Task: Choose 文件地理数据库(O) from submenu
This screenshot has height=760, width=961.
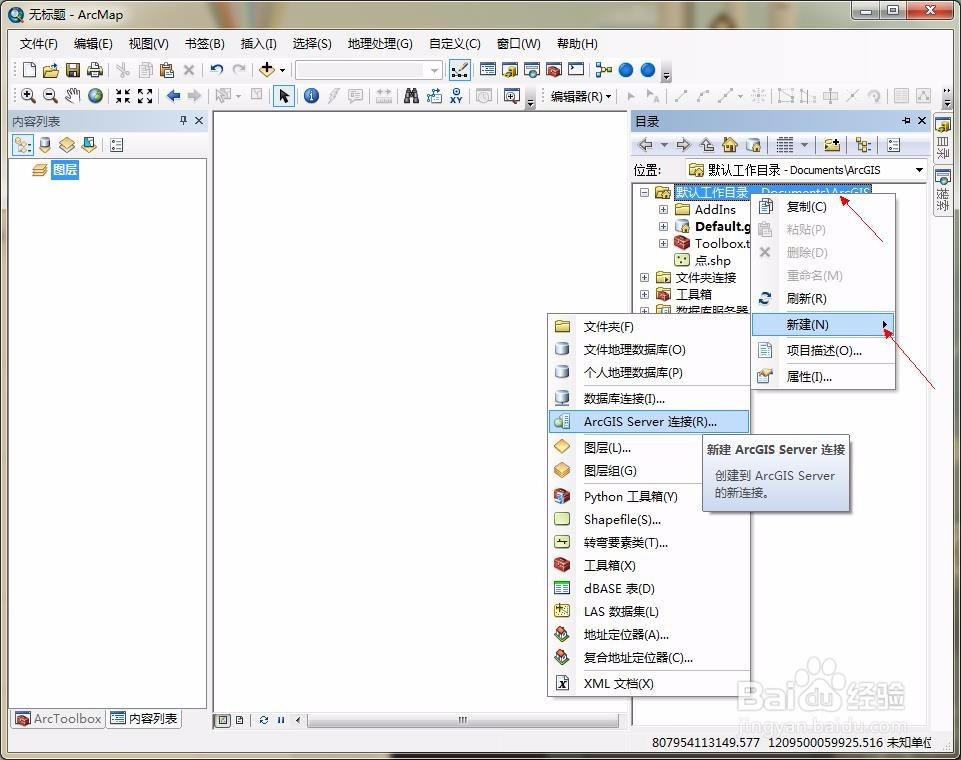Action: click(648, 349)
